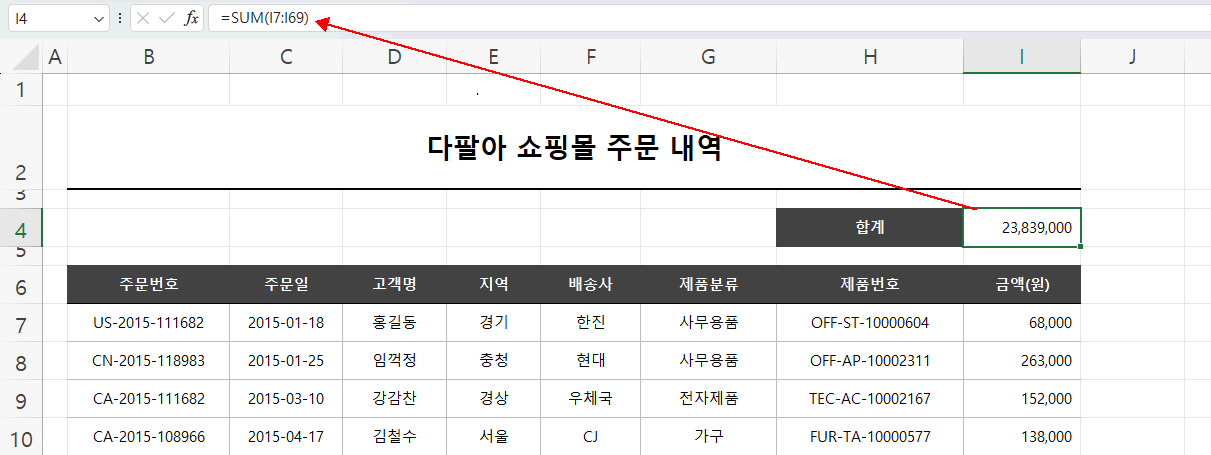Click the region cell 충청
1211x455 pixels.
pos(494,361)
